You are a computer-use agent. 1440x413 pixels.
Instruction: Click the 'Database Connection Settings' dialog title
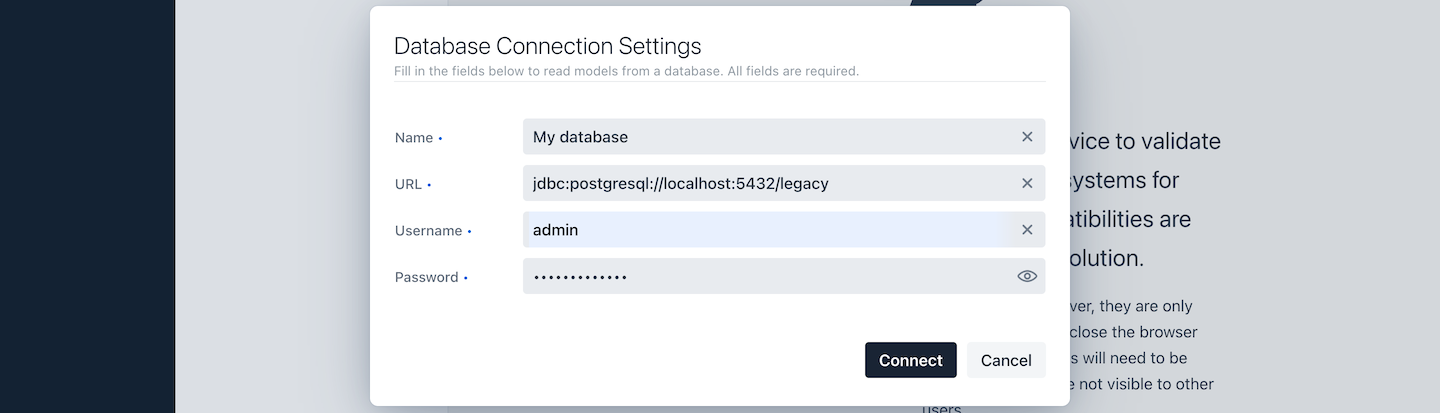pos(547,46)
